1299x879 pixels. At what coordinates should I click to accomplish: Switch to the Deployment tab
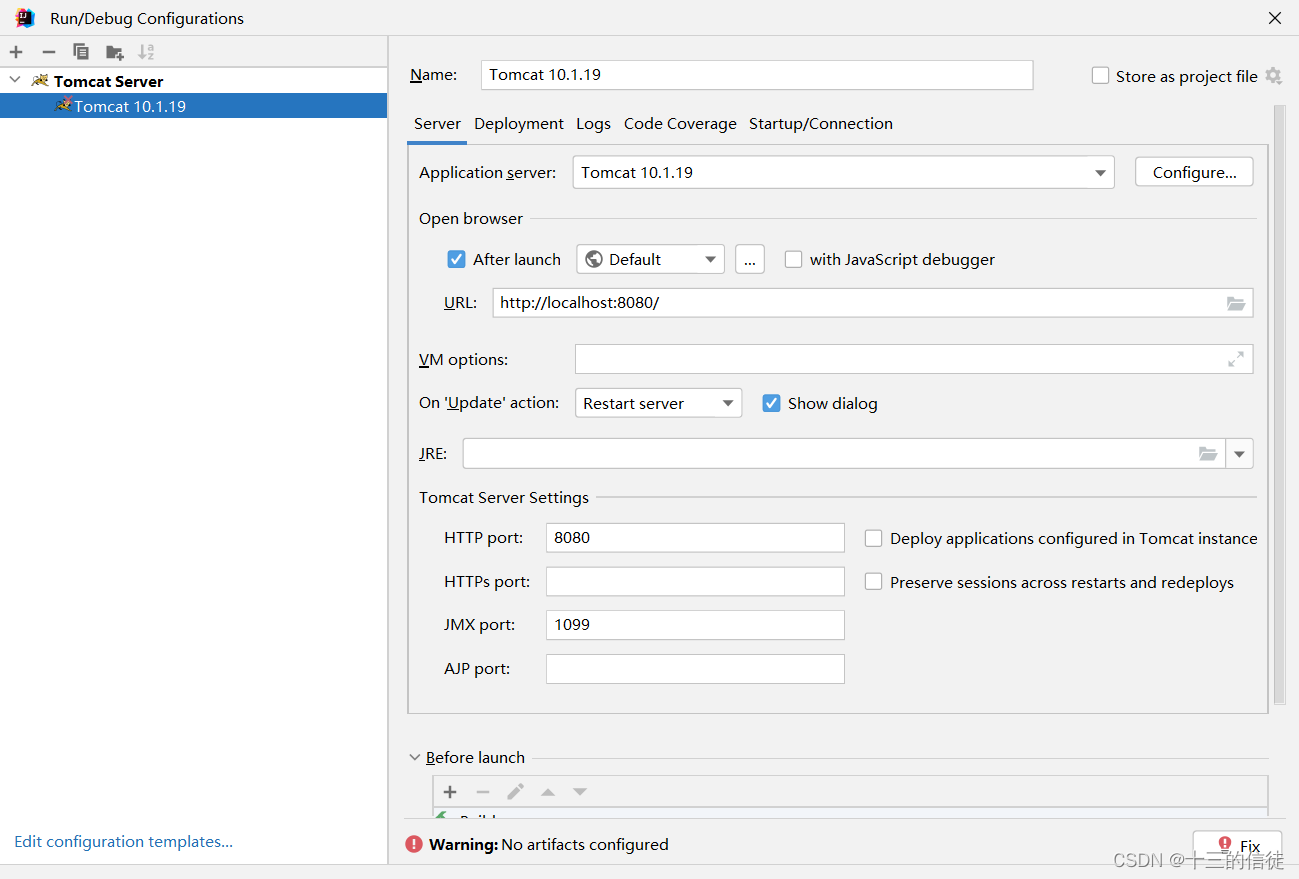click(x=519, y=124)
